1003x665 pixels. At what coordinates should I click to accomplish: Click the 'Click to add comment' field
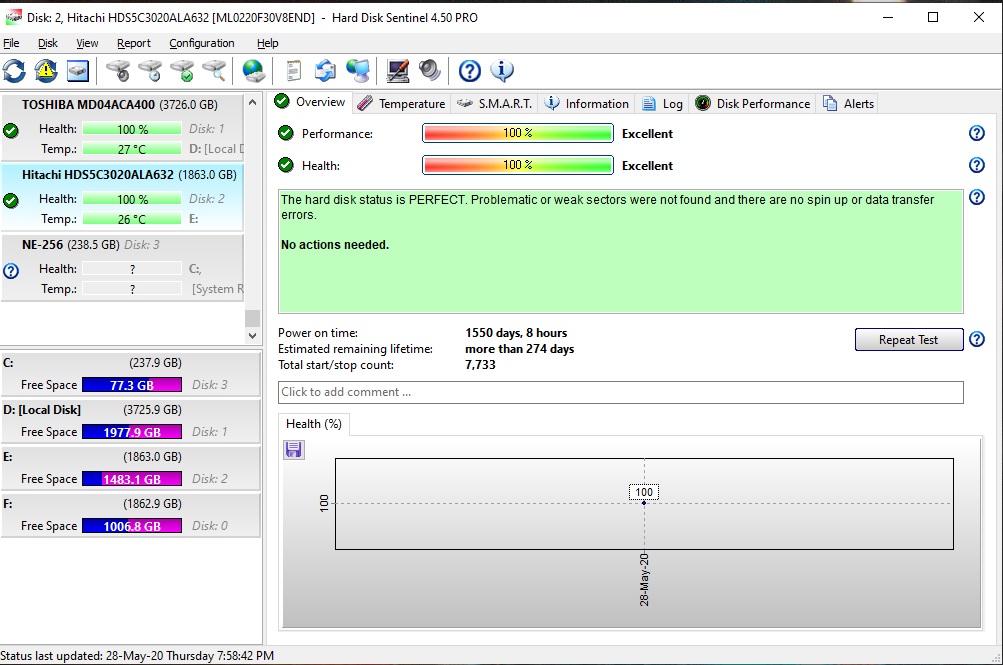click(x=620, y=392)
